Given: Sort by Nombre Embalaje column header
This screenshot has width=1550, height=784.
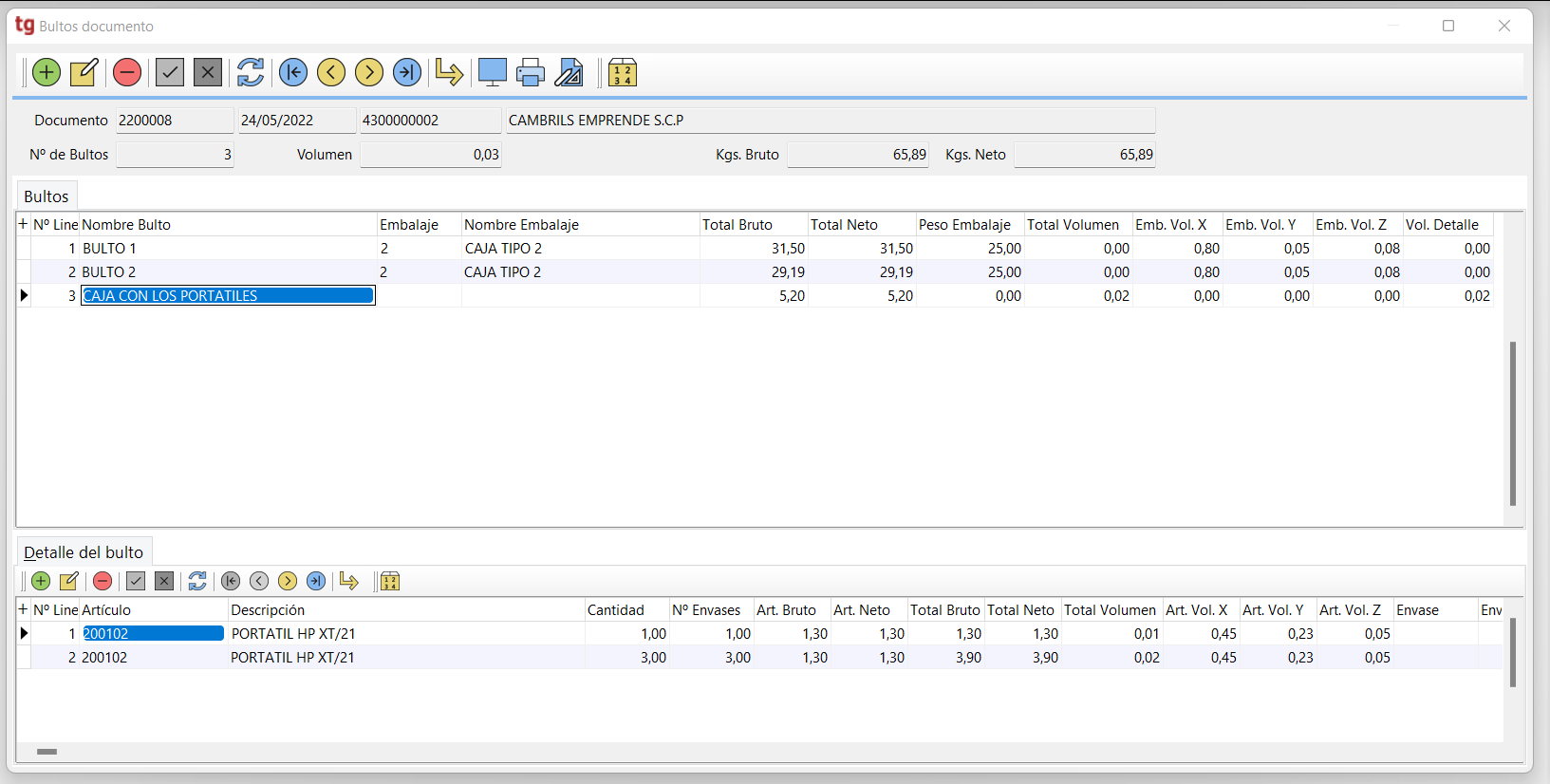Looking at the screenshot, I should point(580,225).
